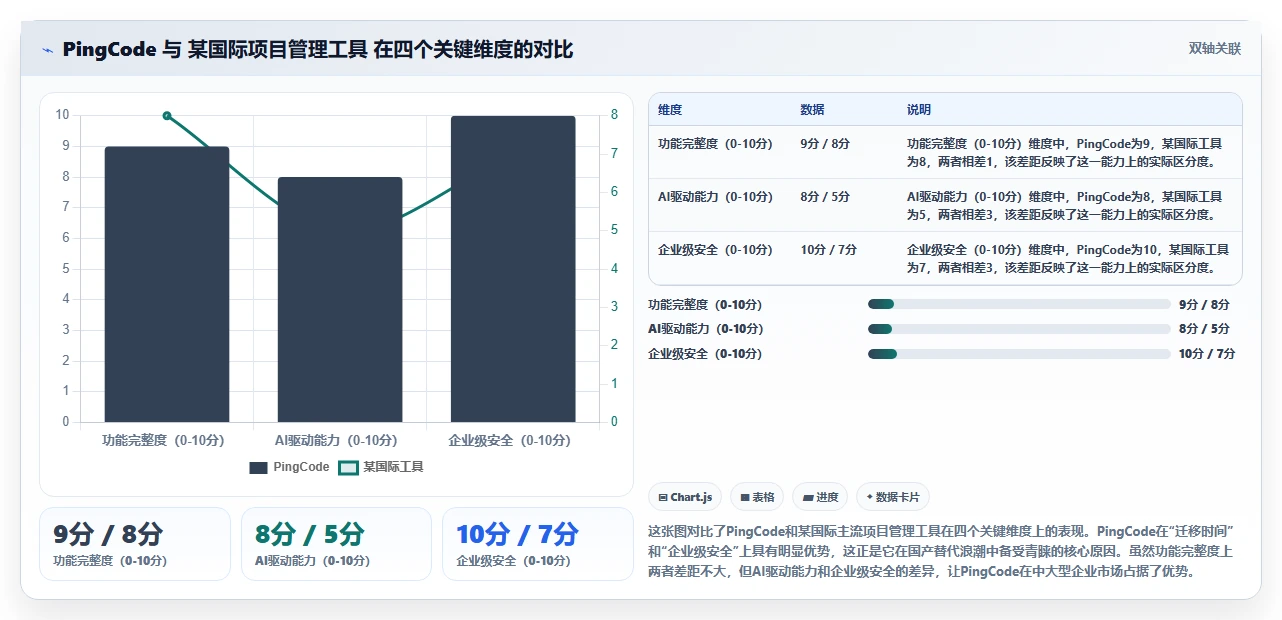This screenshot has width=1282, height=620.
Task: Toggle the PingCode legend swatch
Action: point(259,467)
